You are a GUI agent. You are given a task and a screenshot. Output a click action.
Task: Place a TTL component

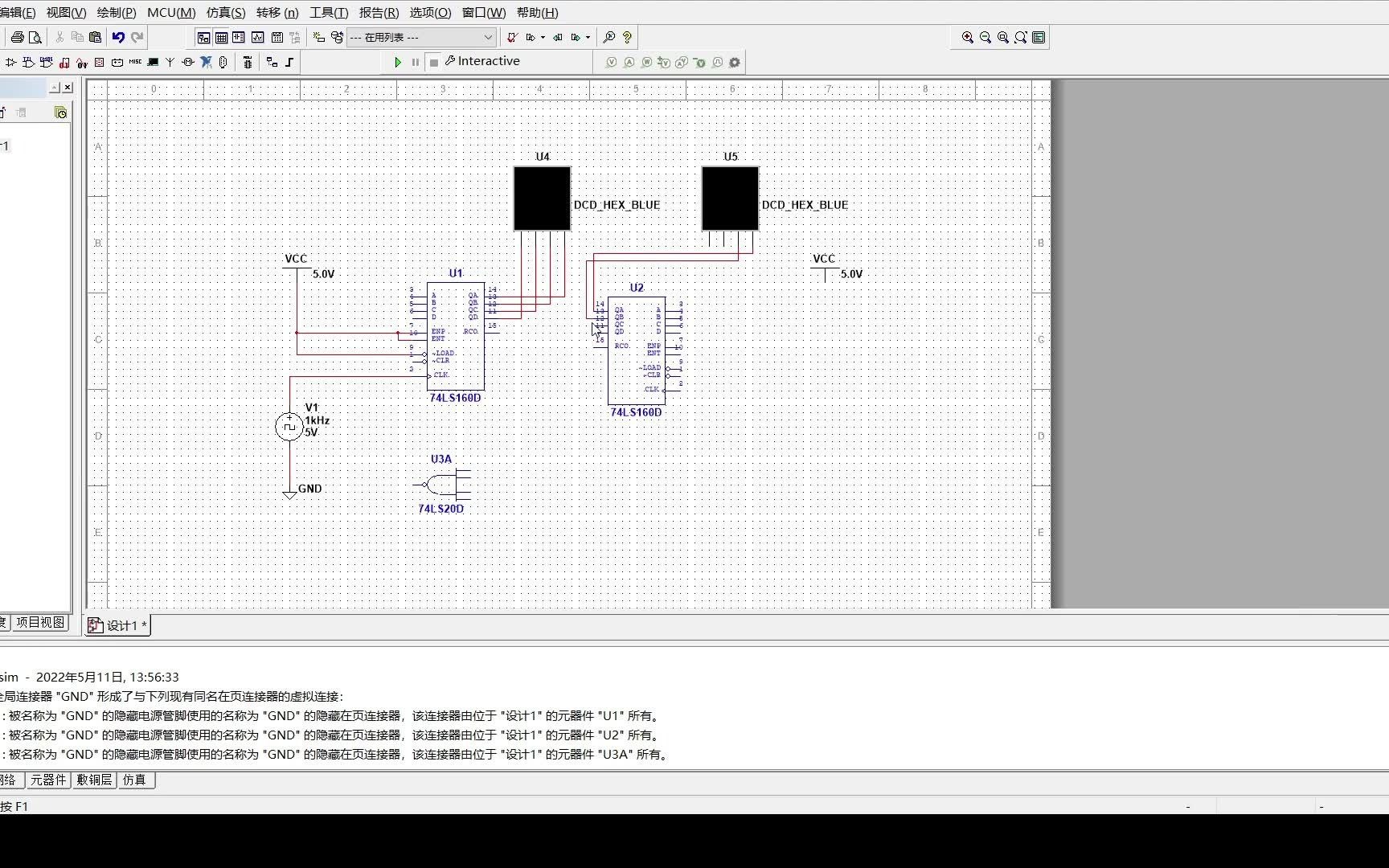coord(28,62)
